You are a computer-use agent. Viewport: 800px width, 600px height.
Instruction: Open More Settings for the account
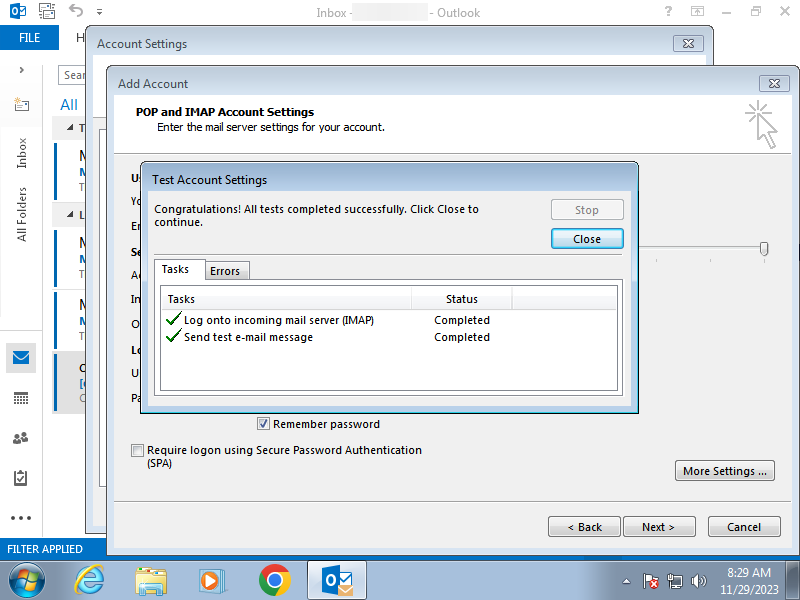tap(725, 471)
